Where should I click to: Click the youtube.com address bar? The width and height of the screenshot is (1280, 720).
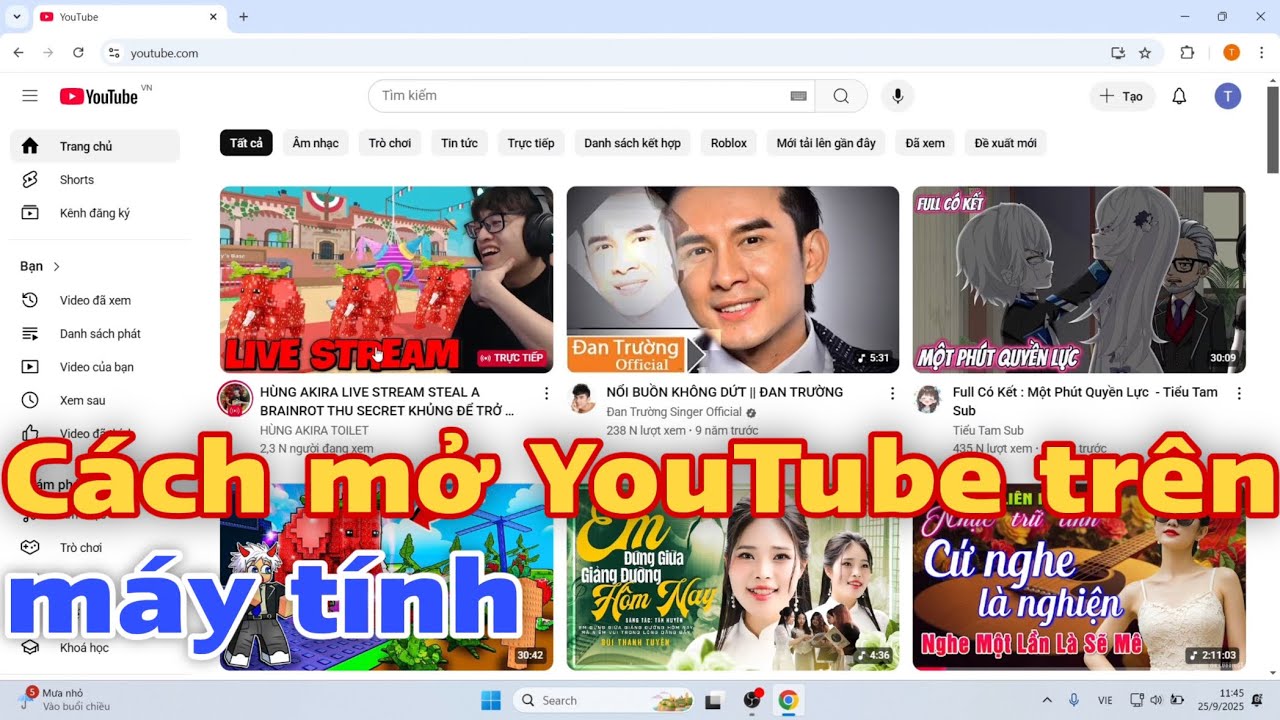pyautogui.click(x=600, y=53)
